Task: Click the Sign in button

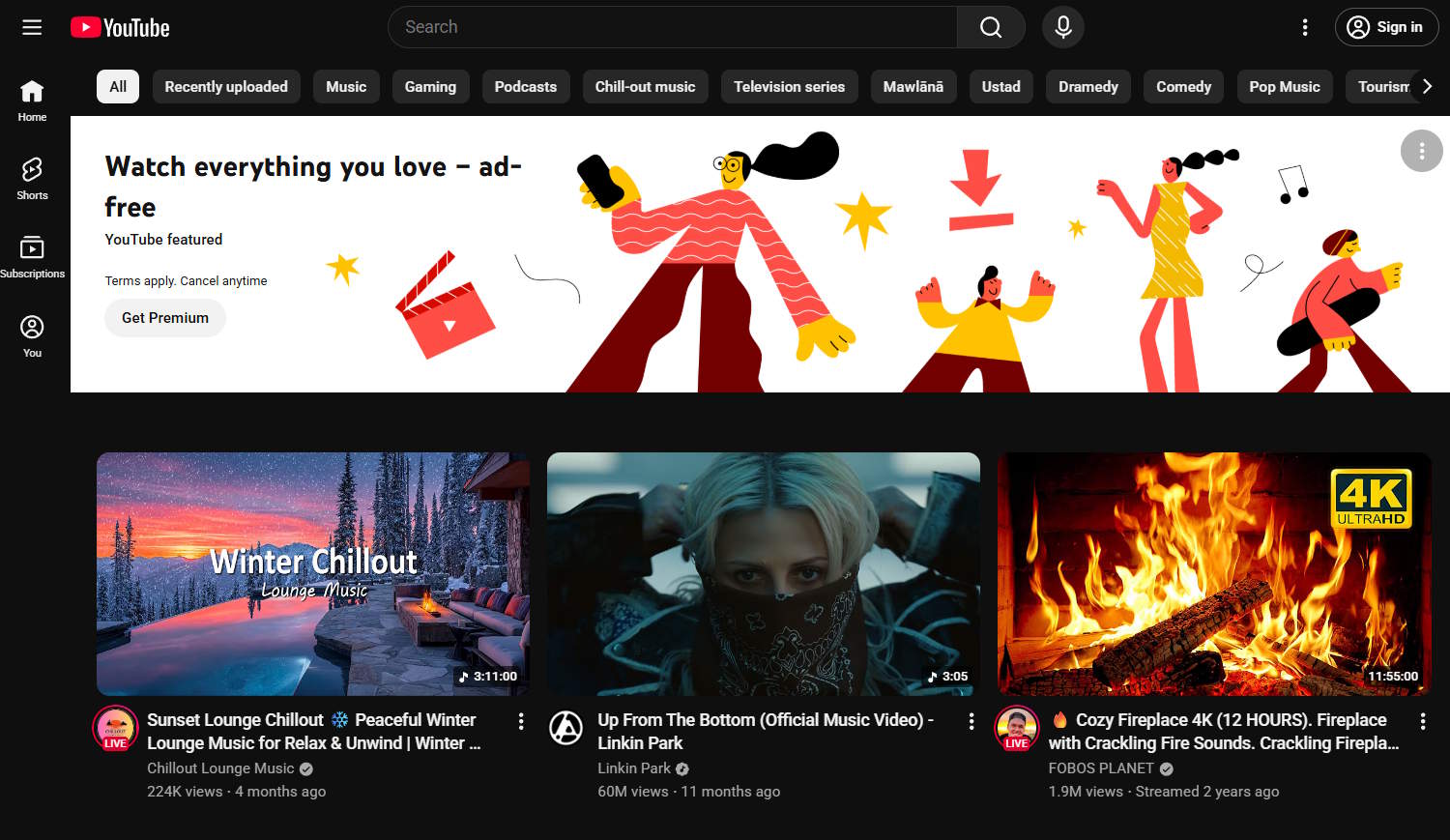Action: pyautogui.click(x=1386, y=27)
